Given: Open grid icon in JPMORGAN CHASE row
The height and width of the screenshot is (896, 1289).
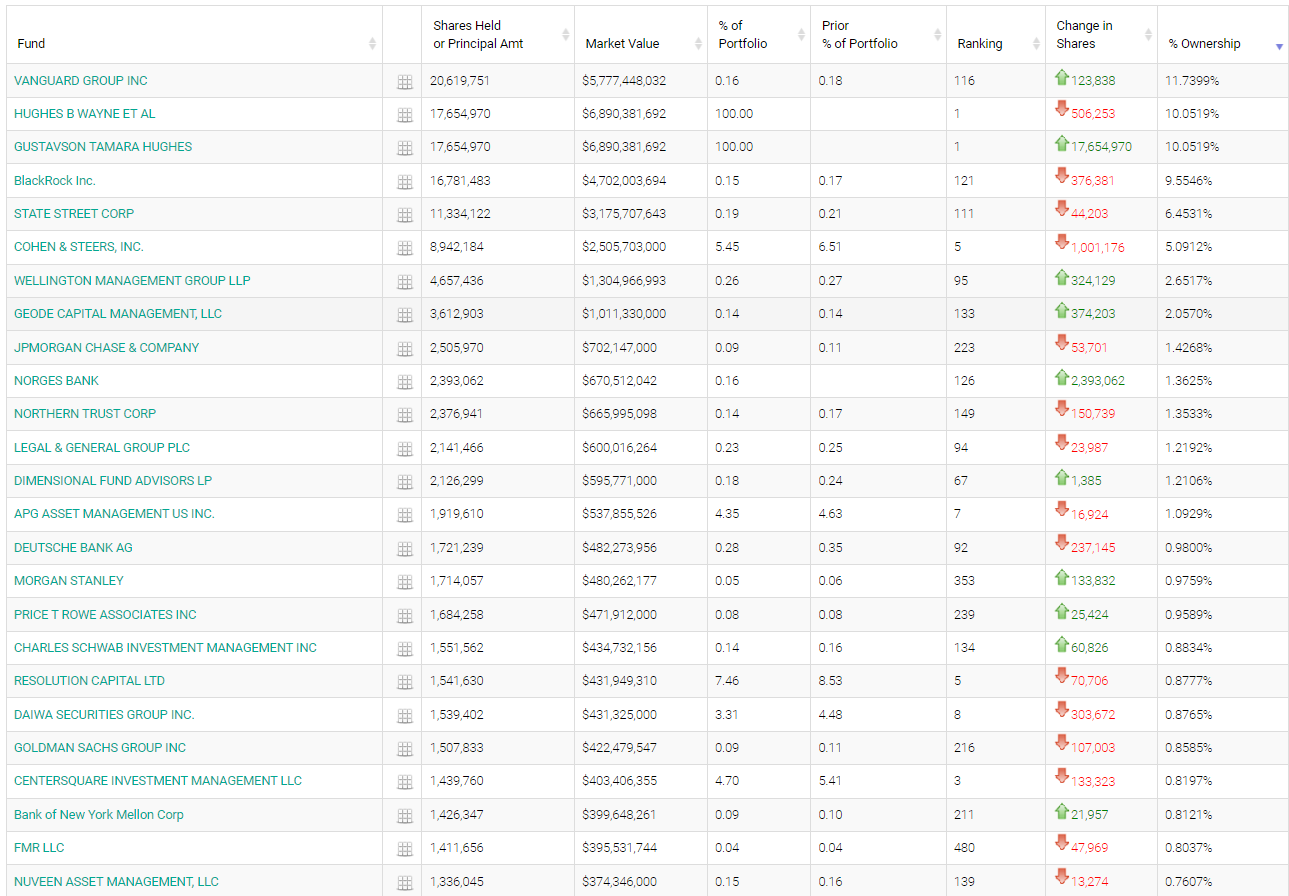Looking at the screenshot, I should coord(405,349).
